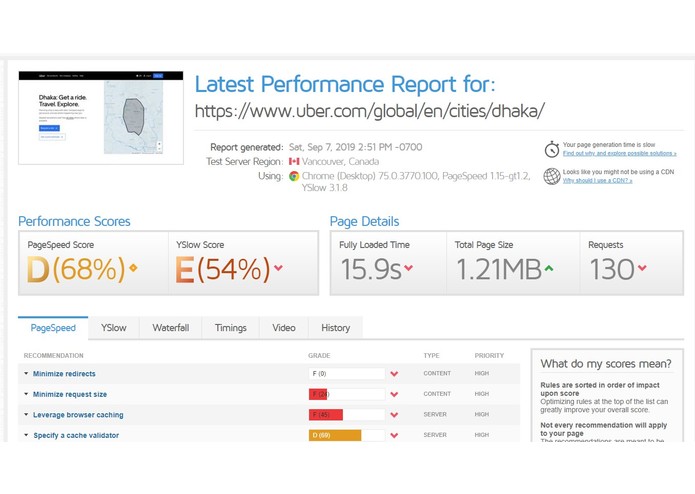Click the red chevron on Minimize request size row
The height and width of the screenshot is (494, 695).
click(x=394, y=394)
